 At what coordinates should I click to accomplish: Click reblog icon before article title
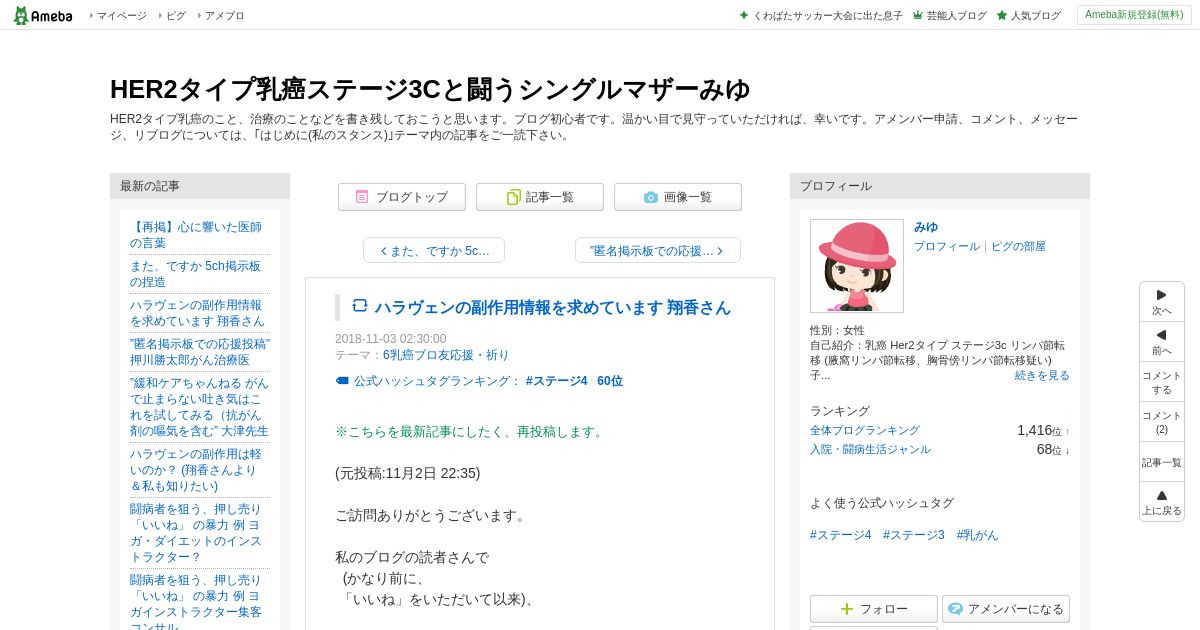[360, 306]
